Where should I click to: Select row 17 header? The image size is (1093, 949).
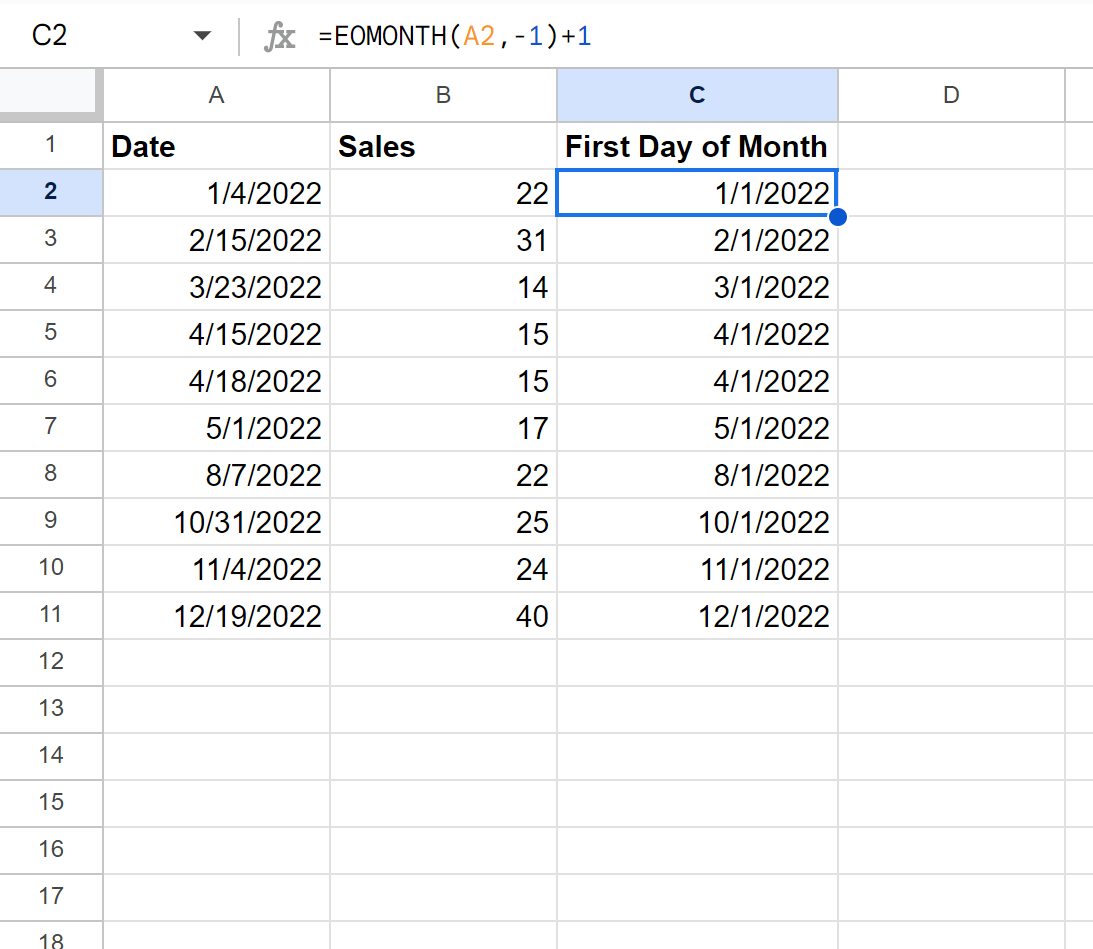pyautogui.click(x=51, y=897)
